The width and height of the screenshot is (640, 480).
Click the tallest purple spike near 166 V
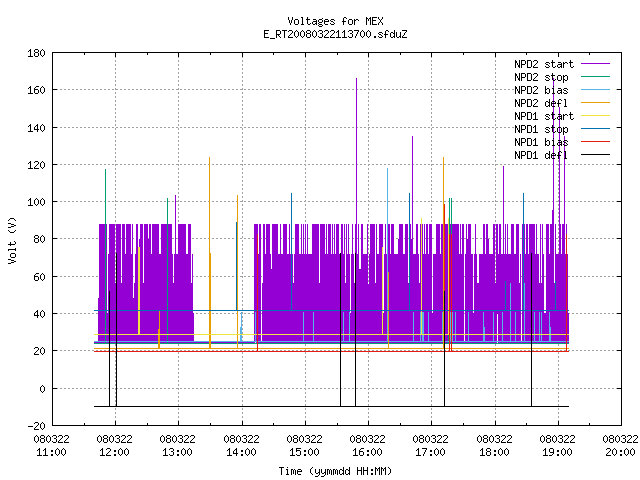click(356, 151)
